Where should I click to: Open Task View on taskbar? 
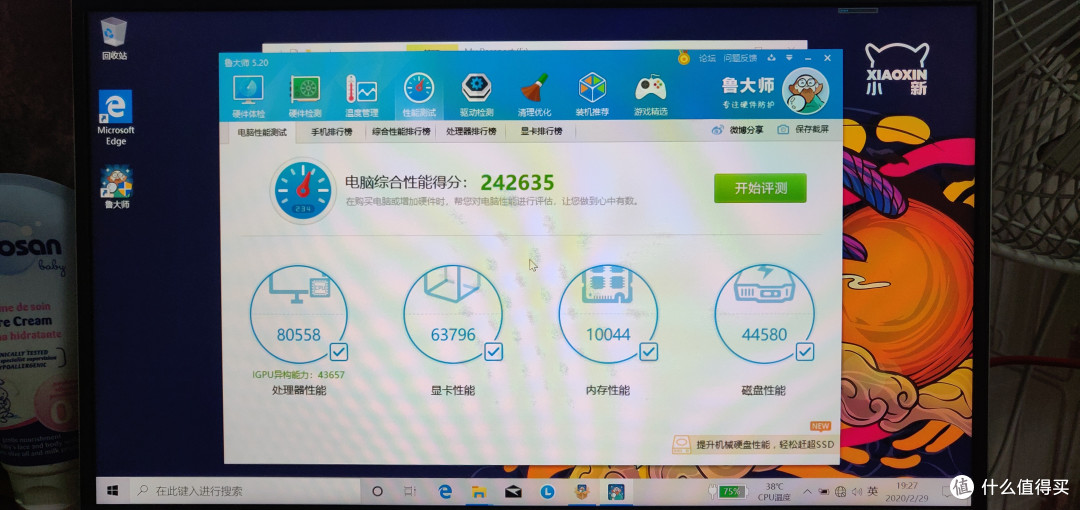[409, 491]
